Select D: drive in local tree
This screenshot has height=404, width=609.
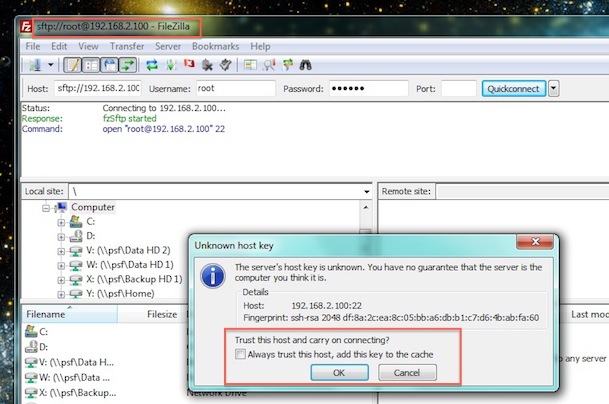(90, 236)
